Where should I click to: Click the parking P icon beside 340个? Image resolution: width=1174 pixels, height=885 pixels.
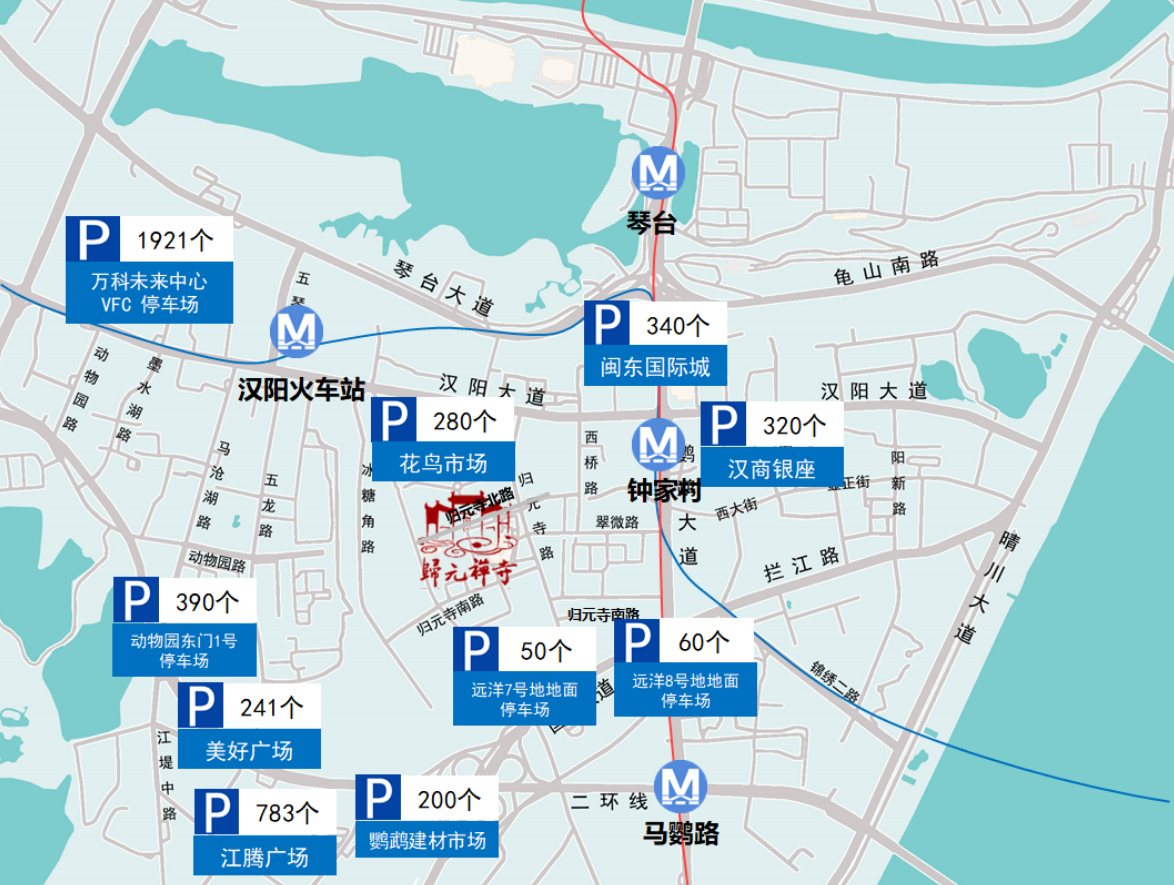(606, 323)
